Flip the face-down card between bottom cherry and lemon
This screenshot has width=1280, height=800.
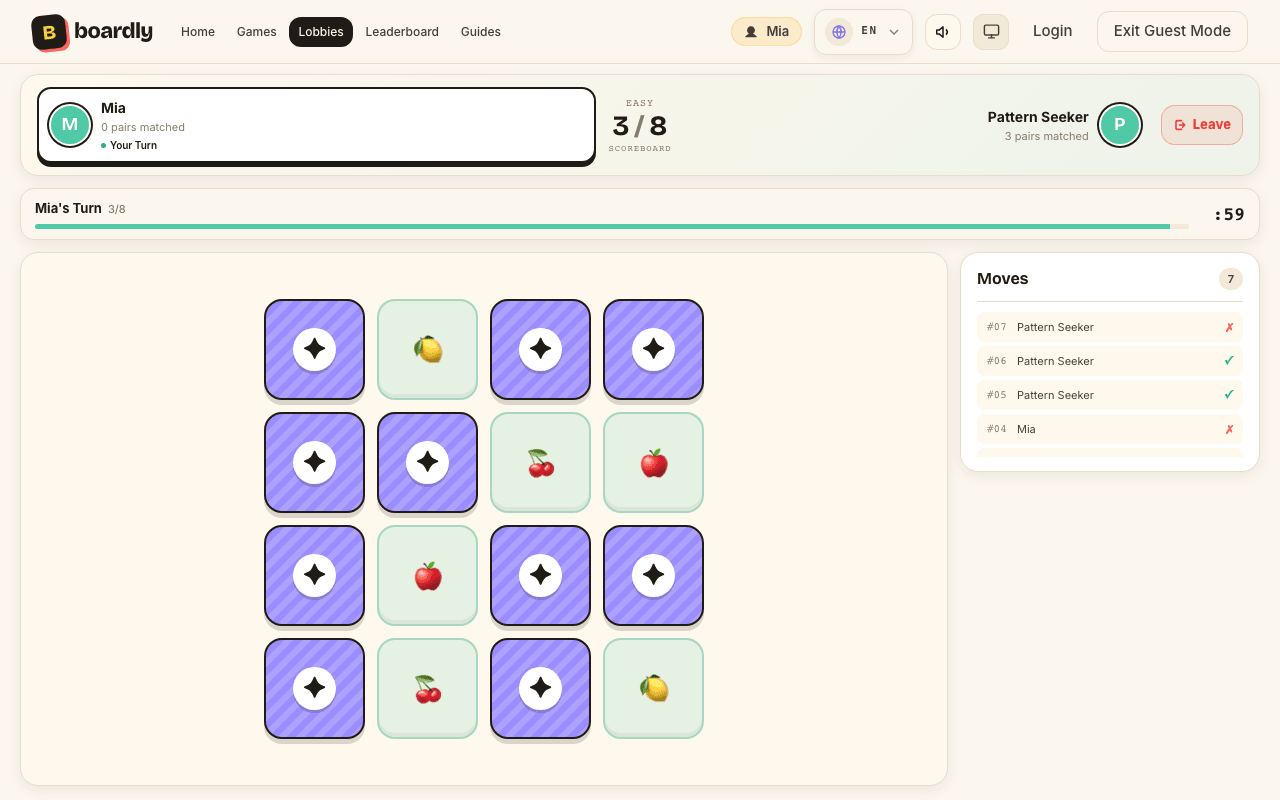(541, 688)
